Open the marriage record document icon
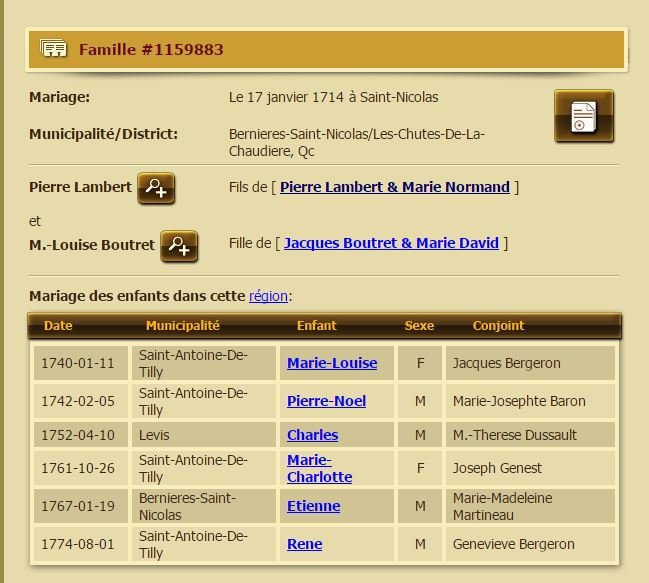 coord(584,116)
